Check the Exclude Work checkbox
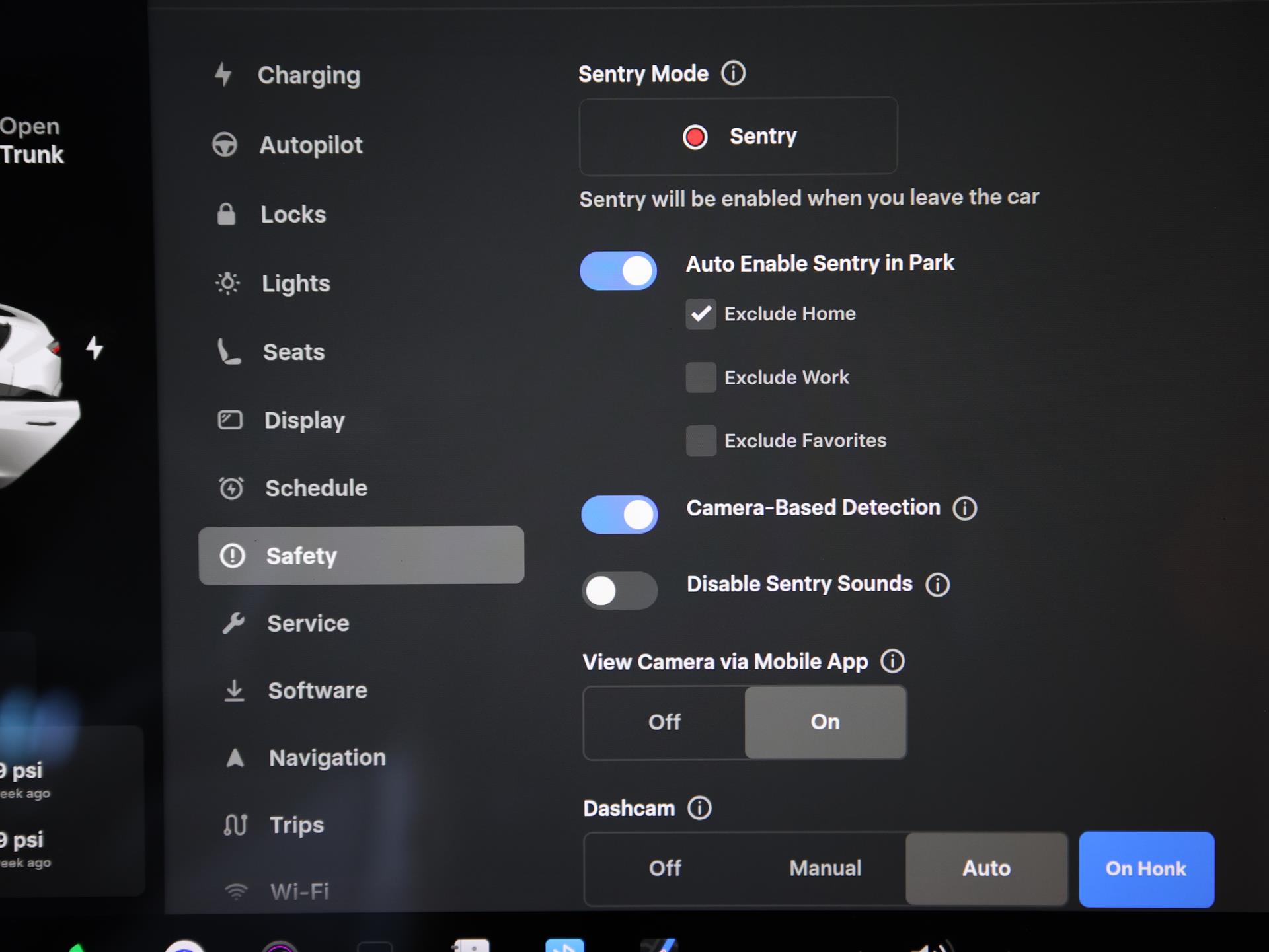 coord(701,377)
